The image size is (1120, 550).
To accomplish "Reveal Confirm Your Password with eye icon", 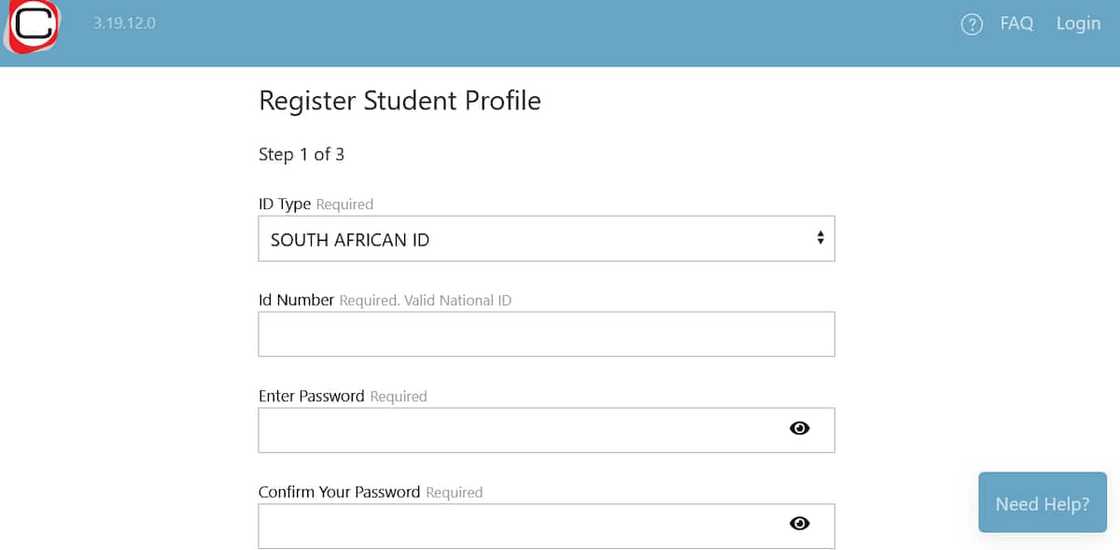I will 799,523.
